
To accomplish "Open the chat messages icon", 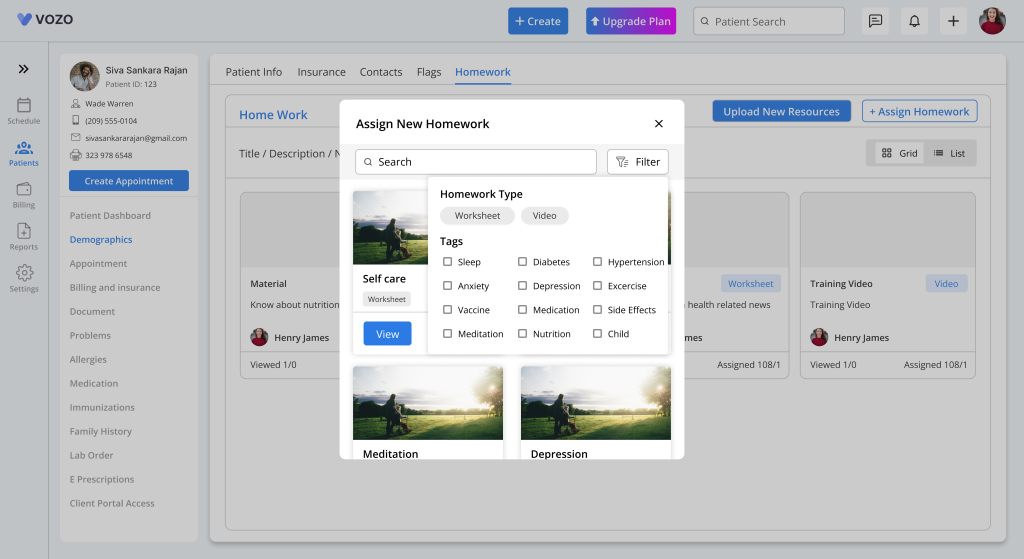I will 875,21.
